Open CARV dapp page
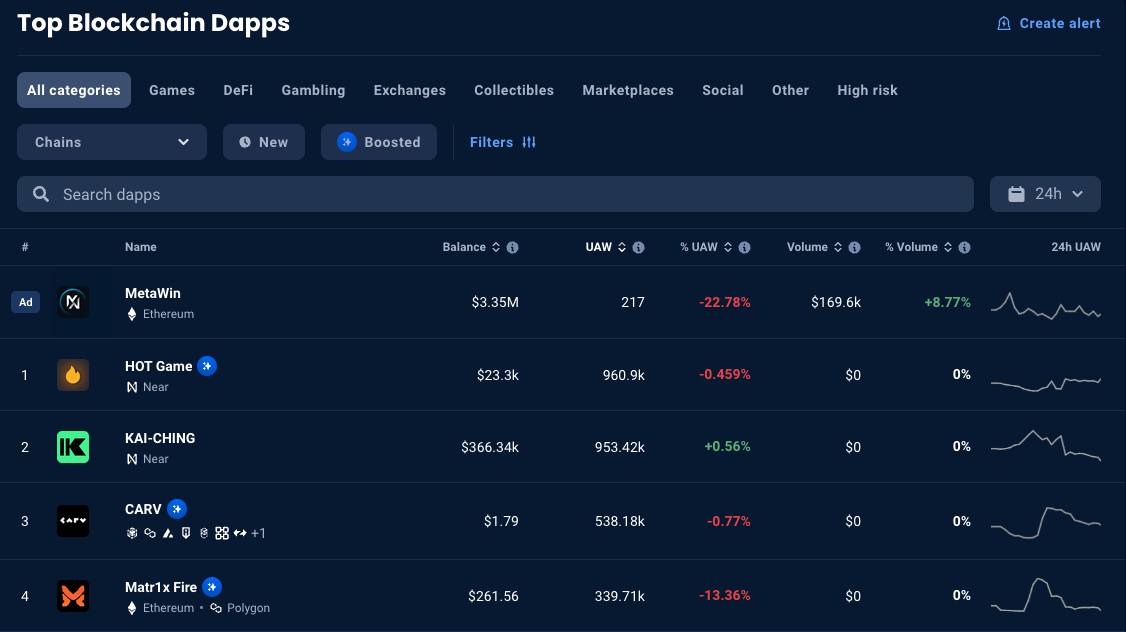 [143, 509]
